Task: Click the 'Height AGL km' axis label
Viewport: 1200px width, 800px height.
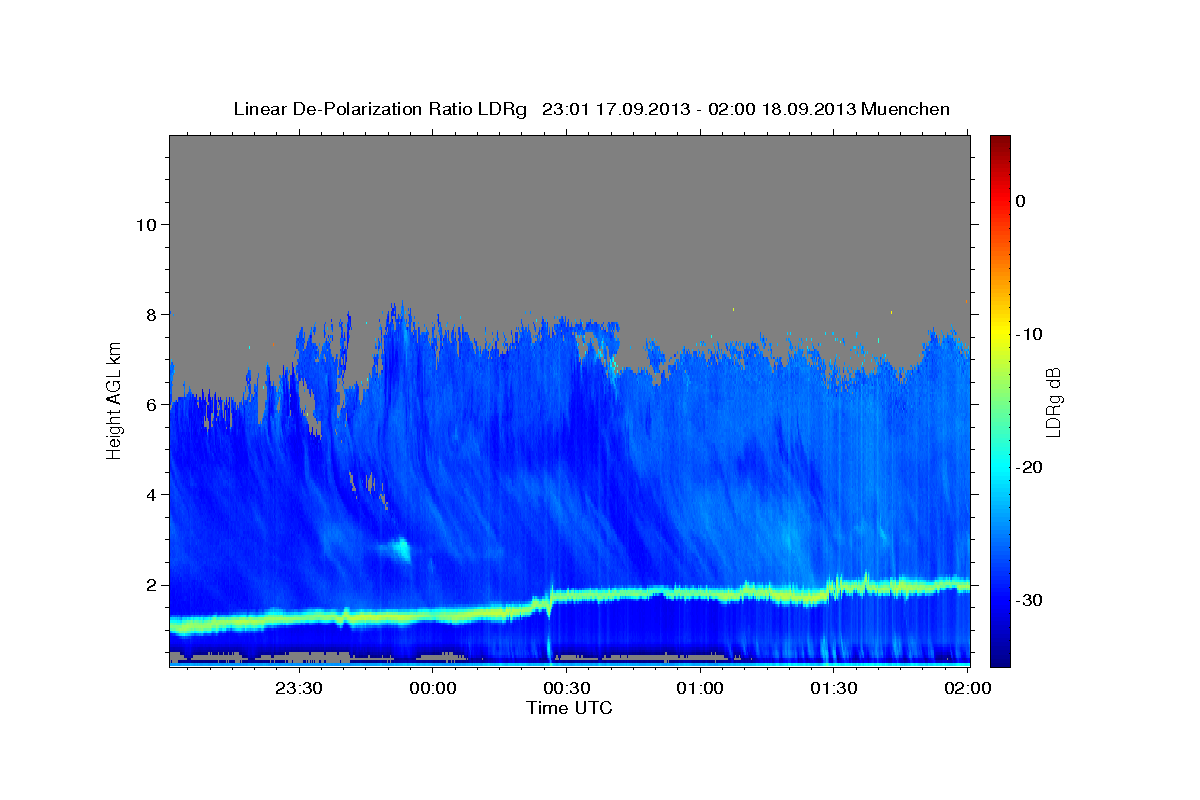Action: 115,402
